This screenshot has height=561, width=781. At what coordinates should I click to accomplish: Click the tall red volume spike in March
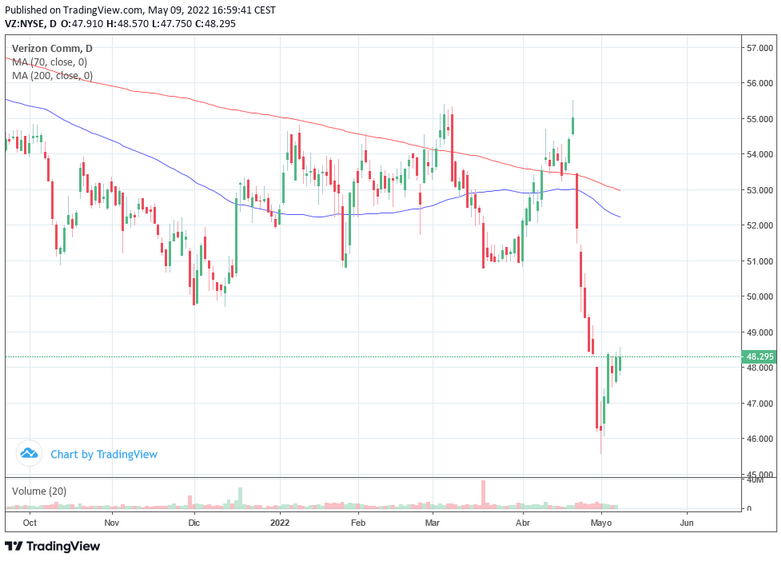click(483, 494)
